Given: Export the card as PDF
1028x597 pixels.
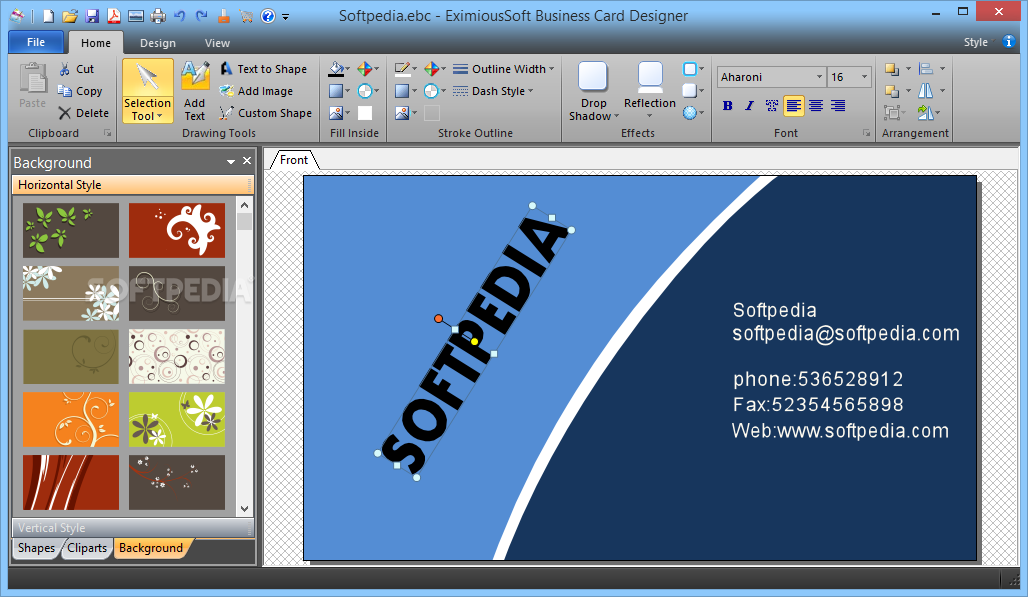Looking at the screenshot, I should click(113, 16).
